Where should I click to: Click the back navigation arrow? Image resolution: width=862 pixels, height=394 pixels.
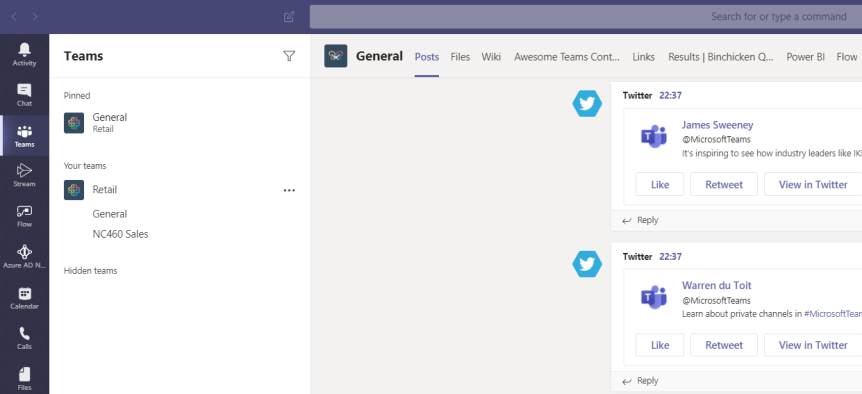click(x=14, y=17)
